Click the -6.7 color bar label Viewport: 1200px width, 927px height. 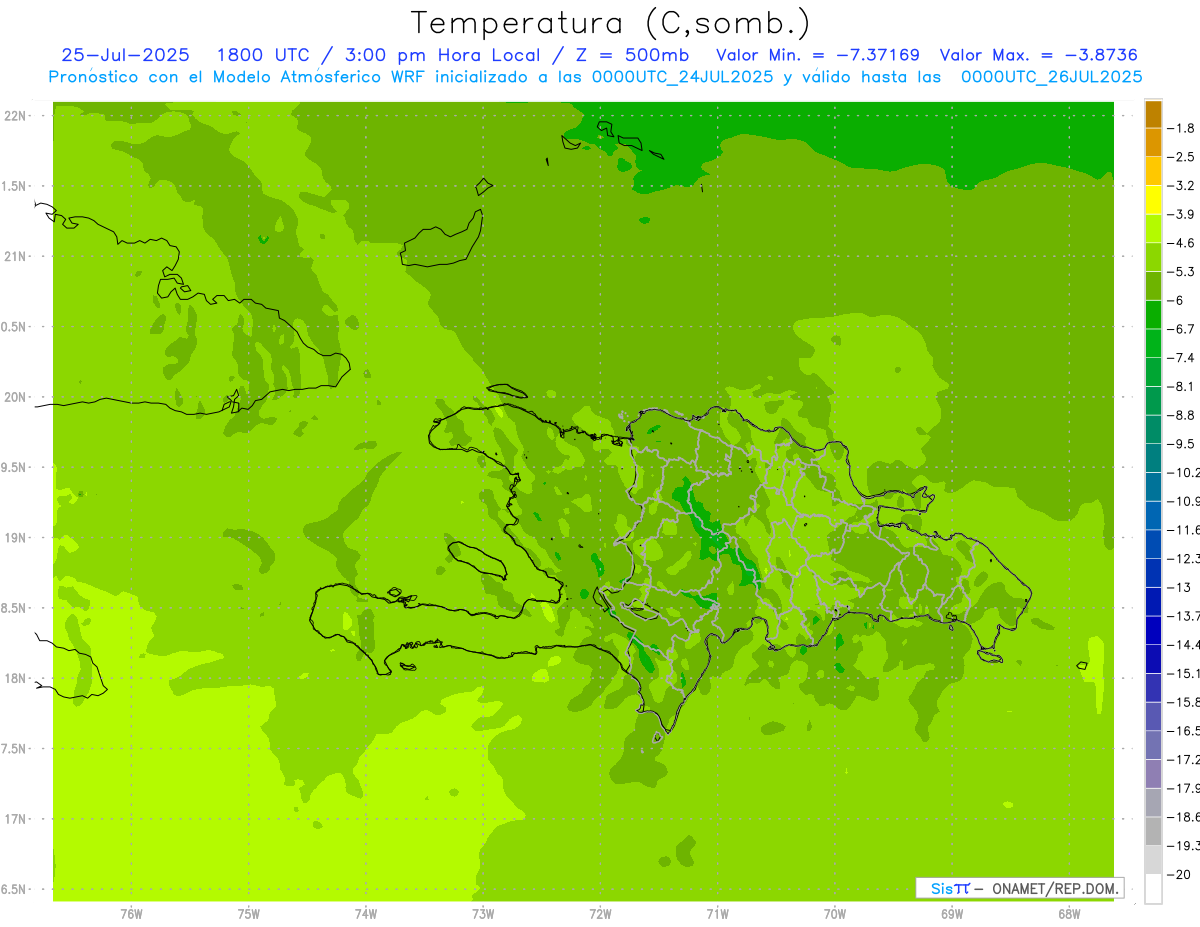point(1182,329)
